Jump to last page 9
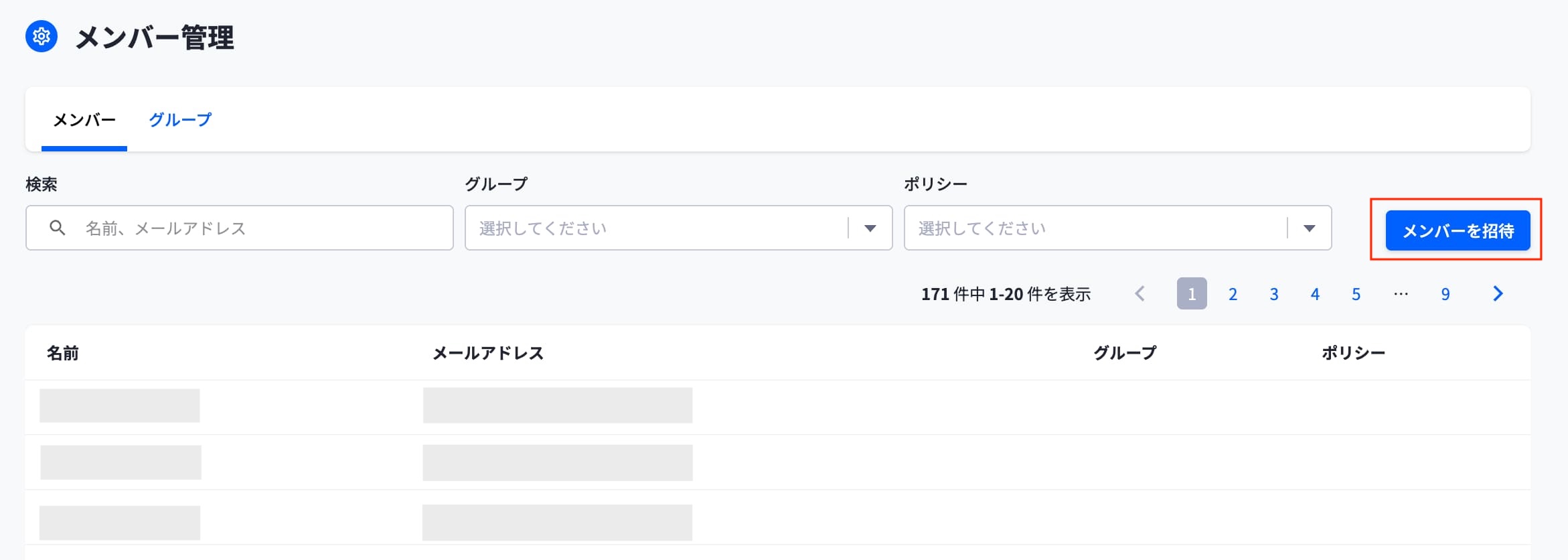 click(1445, 294)
